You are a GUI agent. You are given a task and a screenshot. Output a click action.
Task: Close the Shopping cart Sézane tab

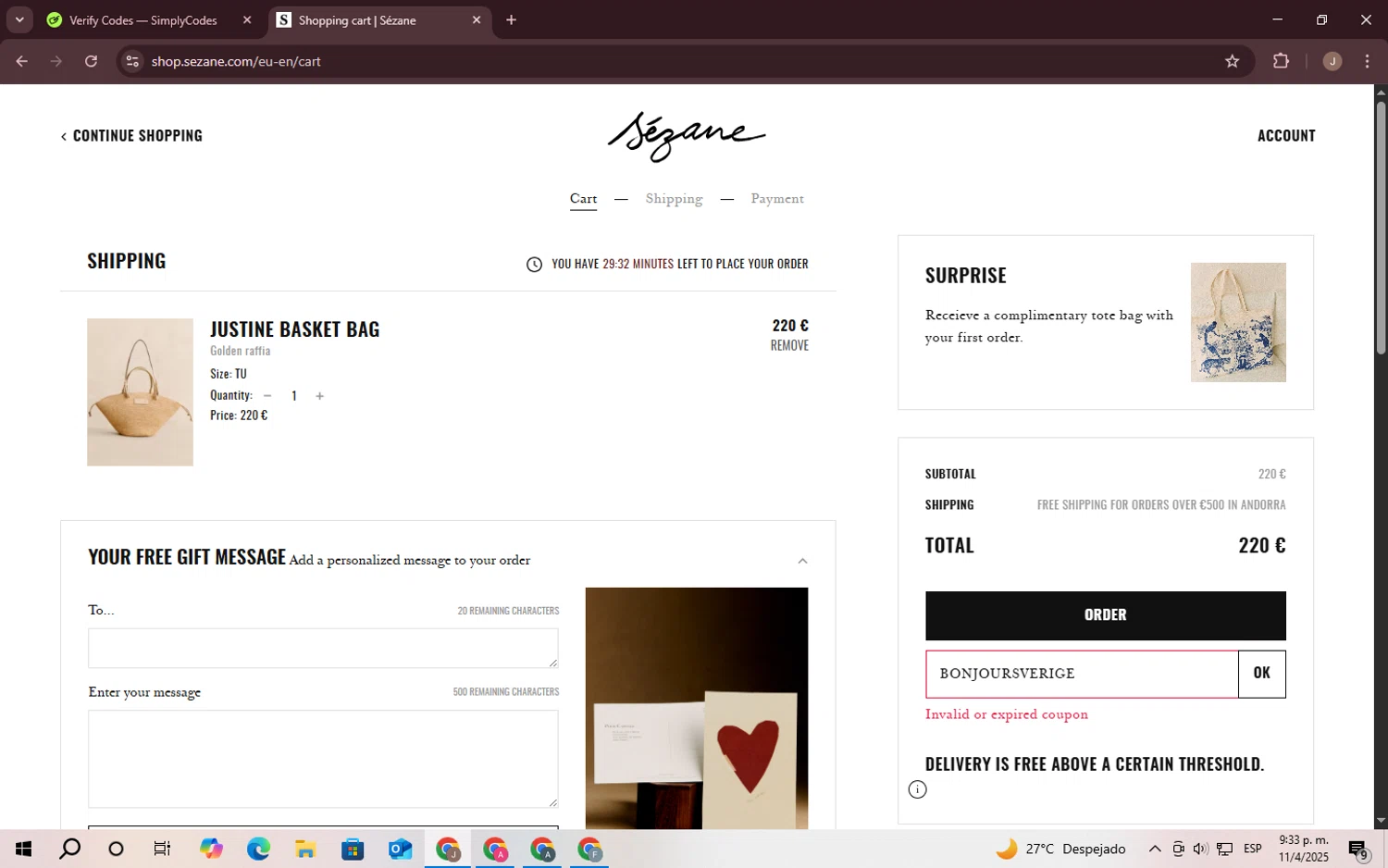pyautogui.click(x=477, y=19)
